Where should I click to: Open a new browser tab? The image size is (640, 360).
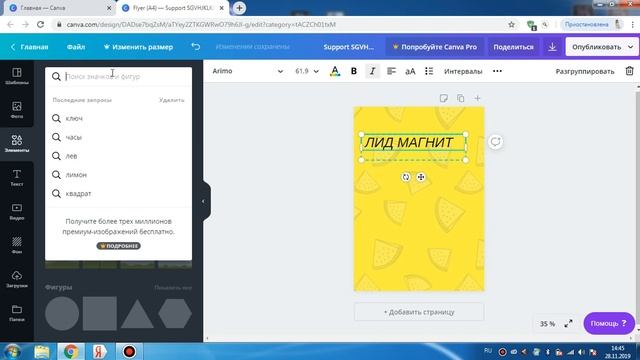pyautogui.click(x=239, y=8)
